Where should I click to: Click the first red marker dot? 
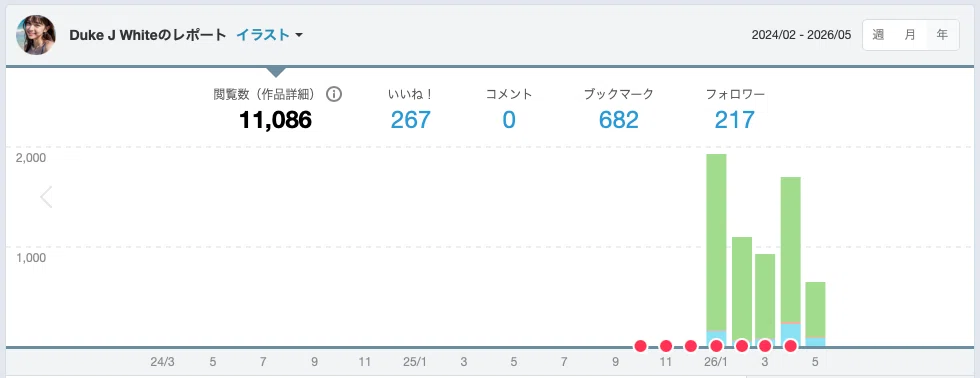(x=641, y=346)
